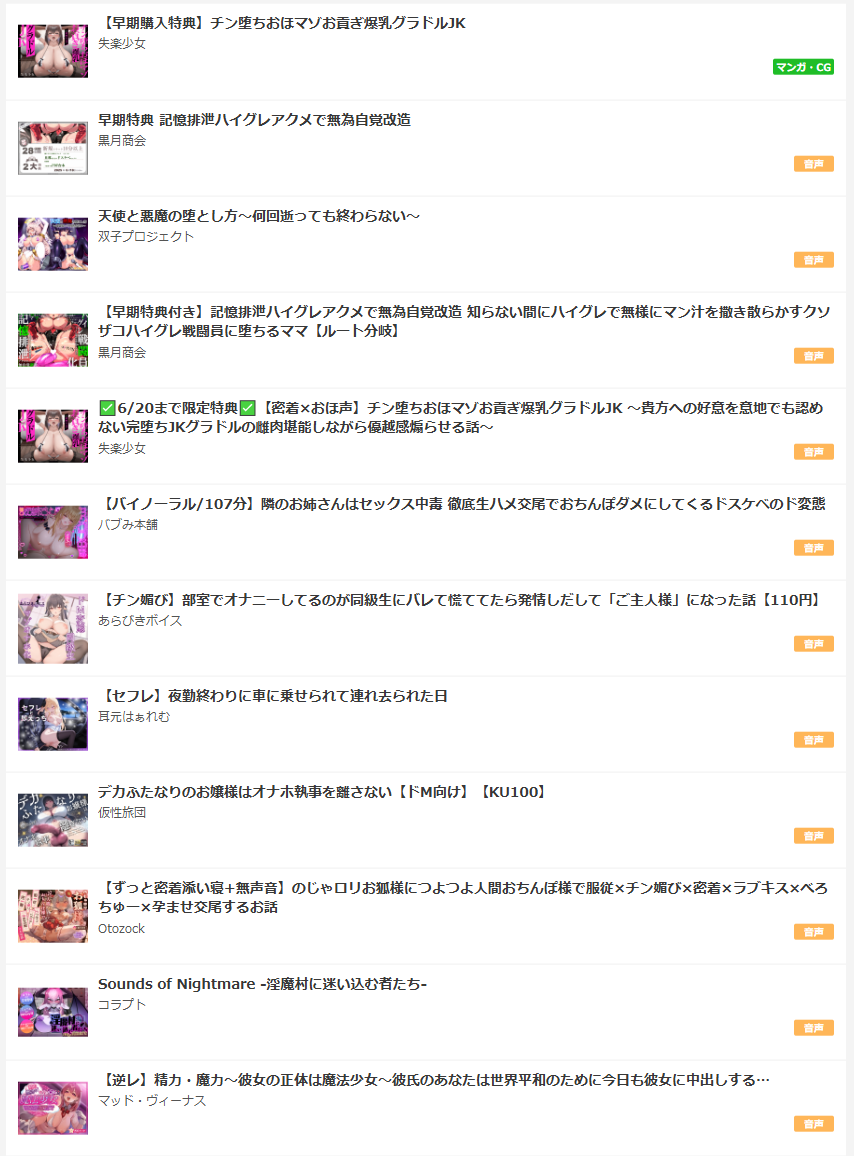
Task: Open the 天使と悪魔の堕とし方 title link
Action: [259, 216]
